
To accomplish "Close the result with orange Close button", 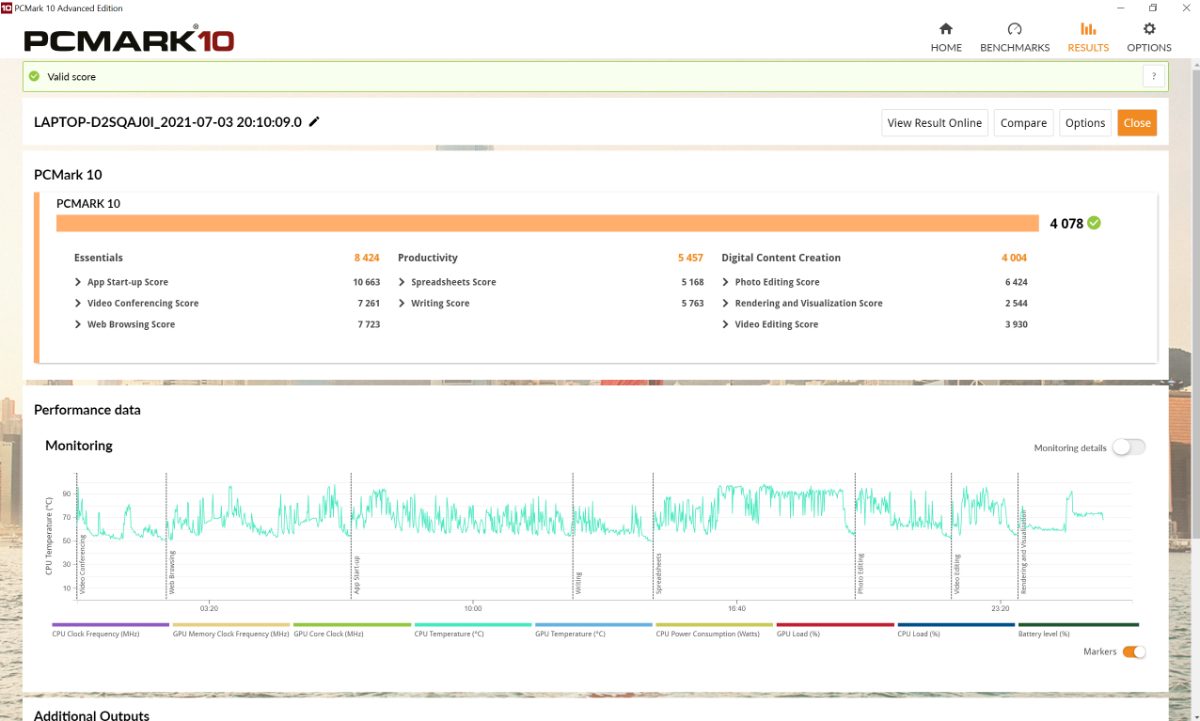I will tap(1137, 123).
